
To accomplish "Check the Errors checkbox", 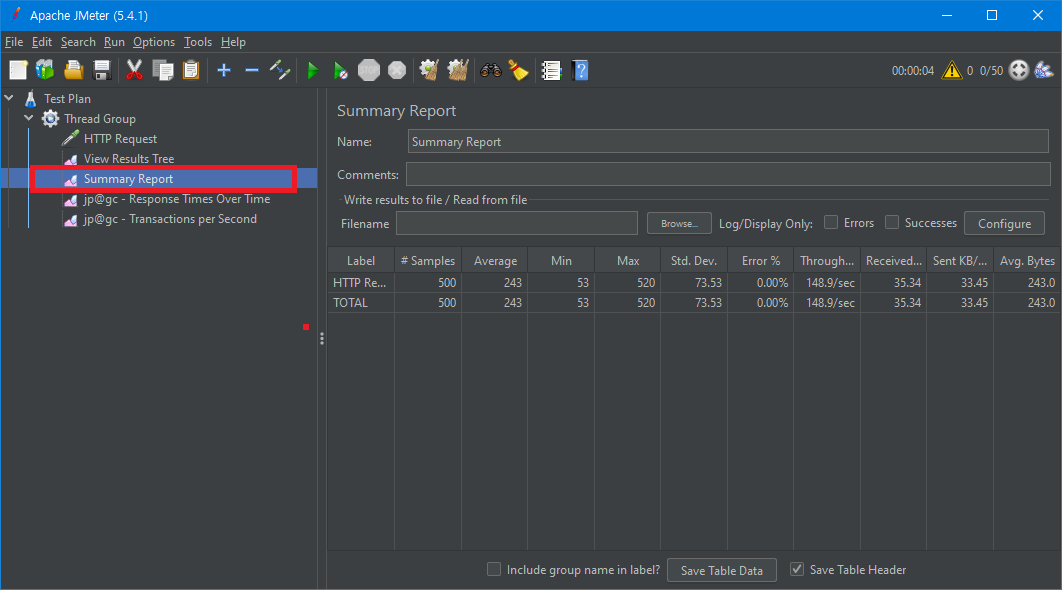I will (x=830, y=222).
